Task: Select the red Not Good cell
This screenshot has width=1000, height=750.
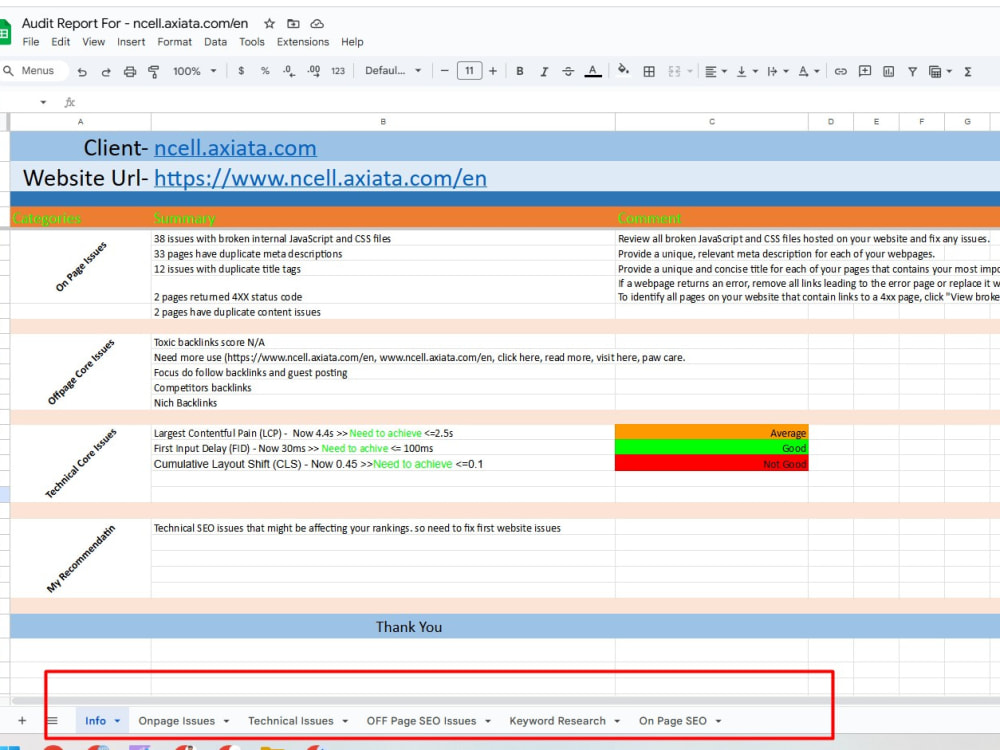Action: (x=711, y=464)
